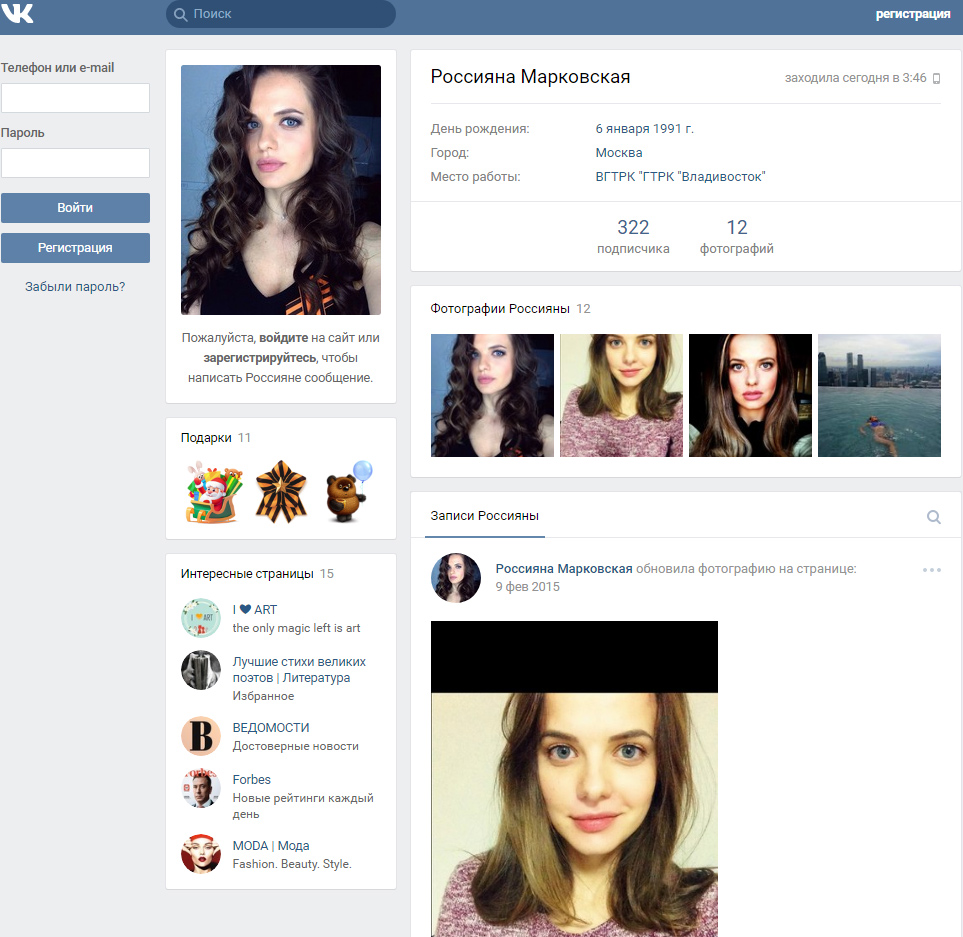The image size is (963, 937).
Task: Open the swimming pool photo thumbnail
Action: click(879, 395)
